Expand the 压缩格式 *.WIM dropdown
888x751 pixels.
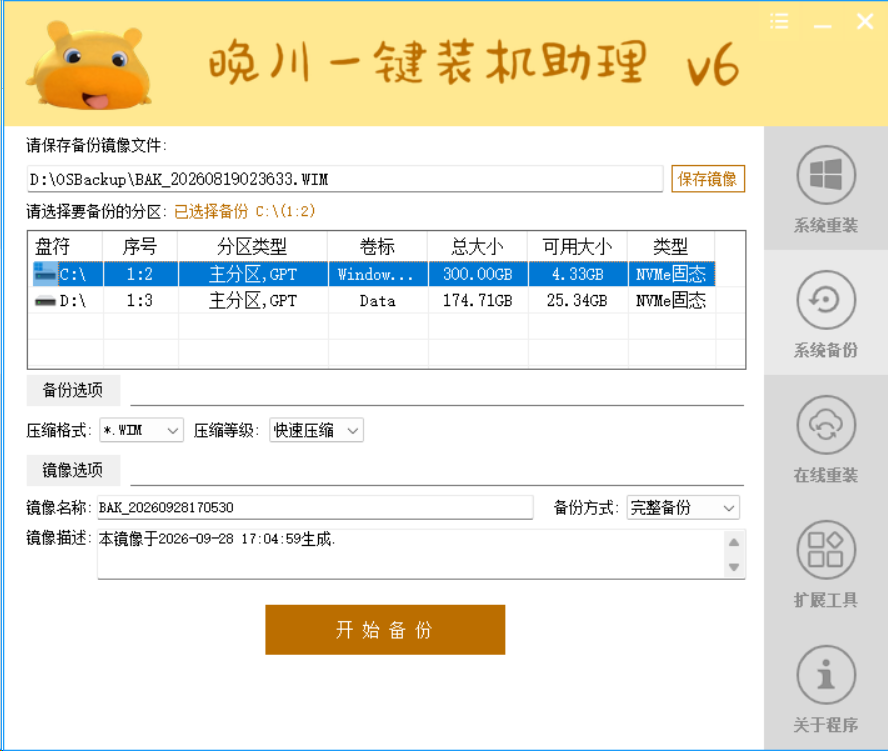point(141,430)
